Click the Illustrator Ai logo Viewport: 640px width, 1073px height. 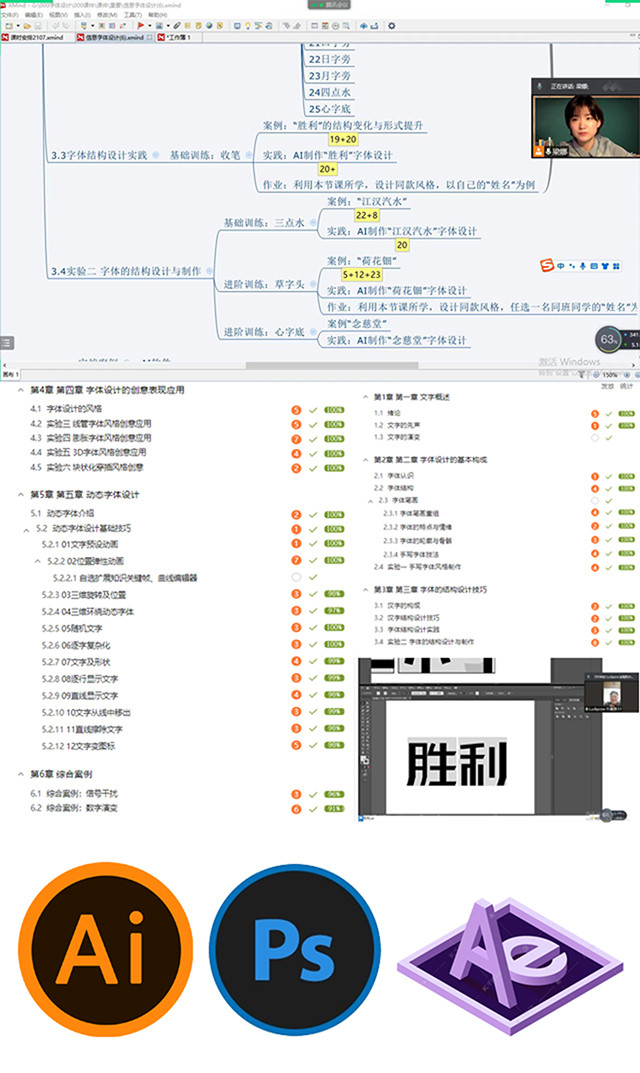coord(105,949)
